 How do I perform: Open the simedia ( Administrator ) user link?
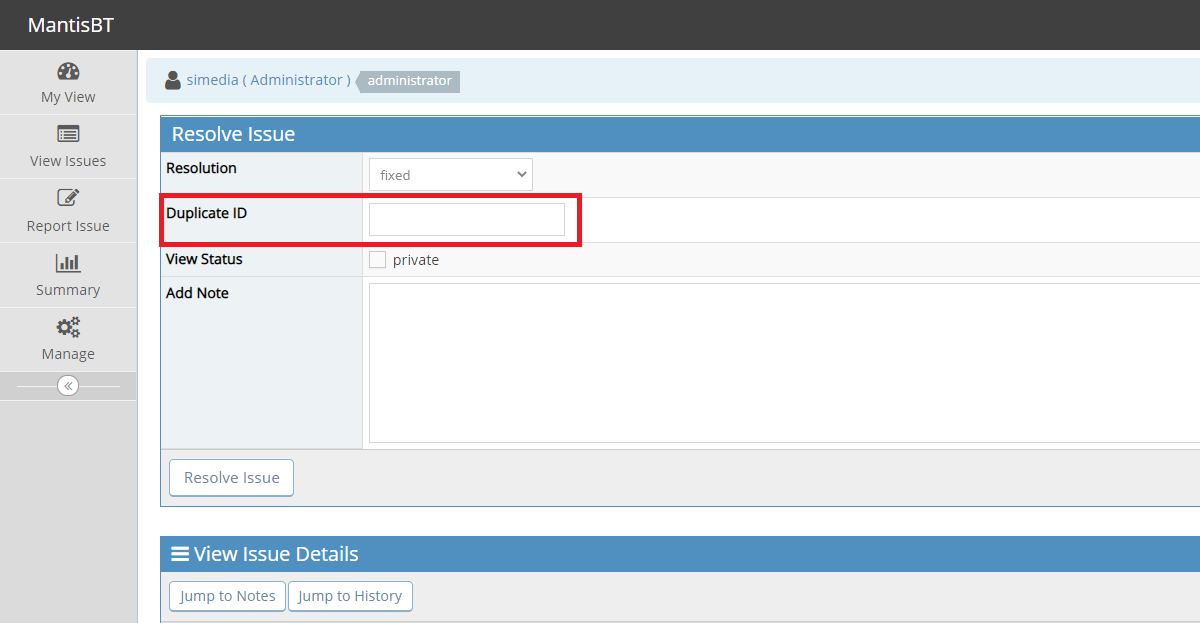click(268, 80)
